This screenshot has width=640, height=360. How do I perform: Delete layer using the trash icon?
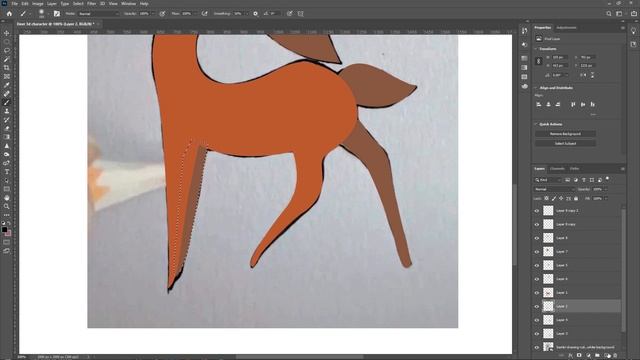[616, 356]
